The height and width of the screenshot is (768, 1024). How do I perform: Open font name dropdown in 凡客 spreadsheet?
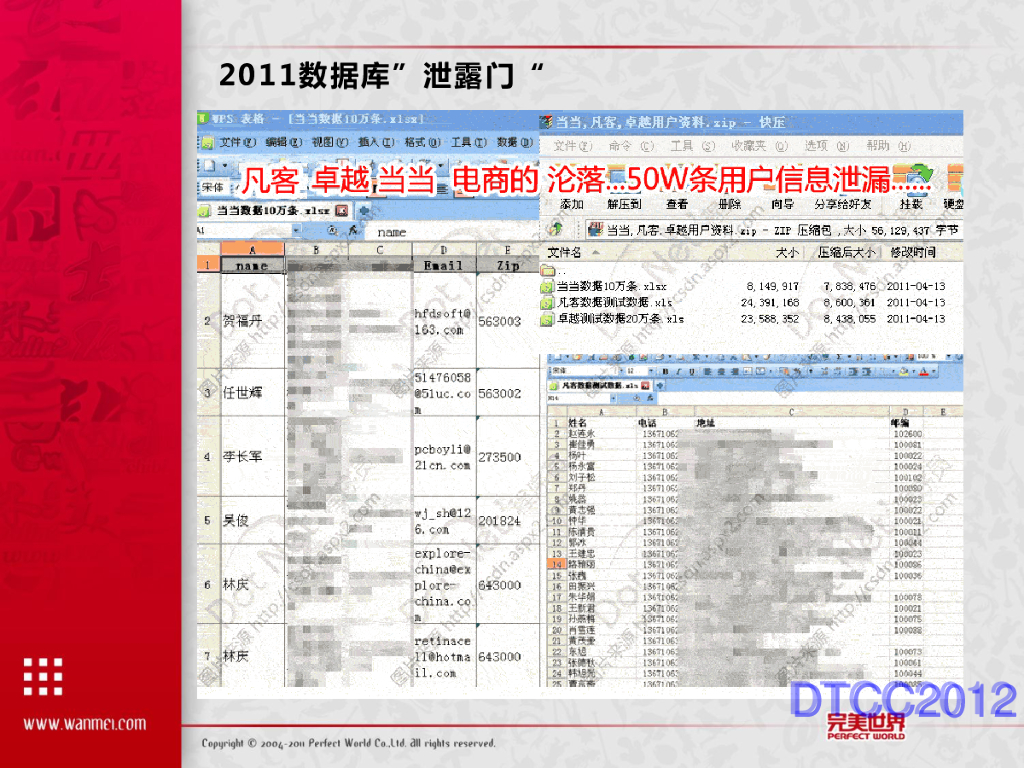click(622, 371)
